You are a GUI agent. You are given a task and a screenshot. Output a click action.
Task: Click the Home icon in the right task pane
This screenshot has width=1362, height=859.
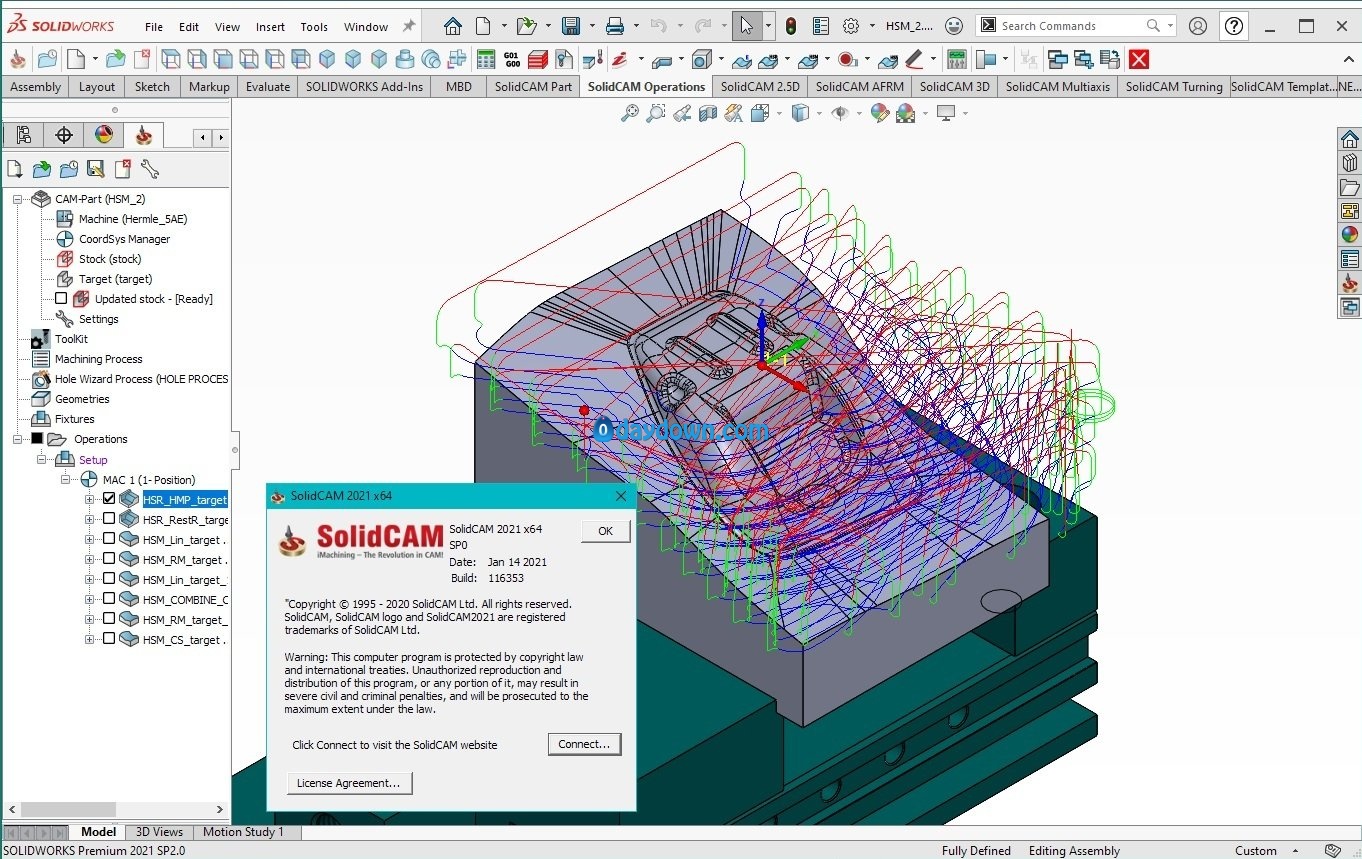pos(1350,139)
